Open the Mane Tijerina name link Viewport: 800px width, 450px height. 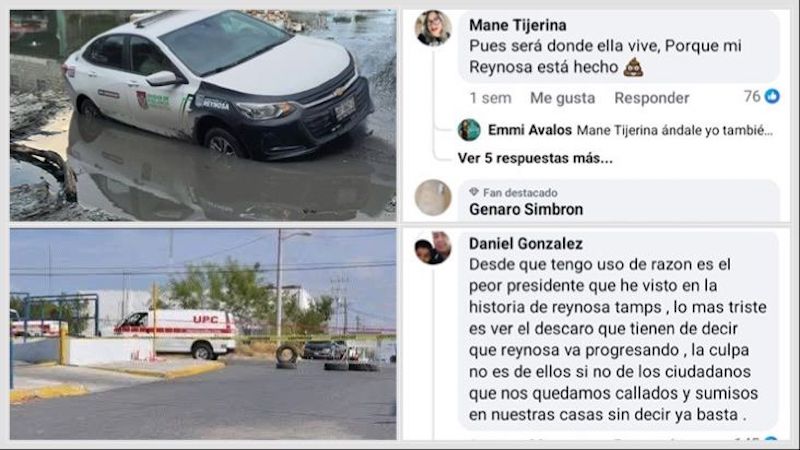coord(517,25)
